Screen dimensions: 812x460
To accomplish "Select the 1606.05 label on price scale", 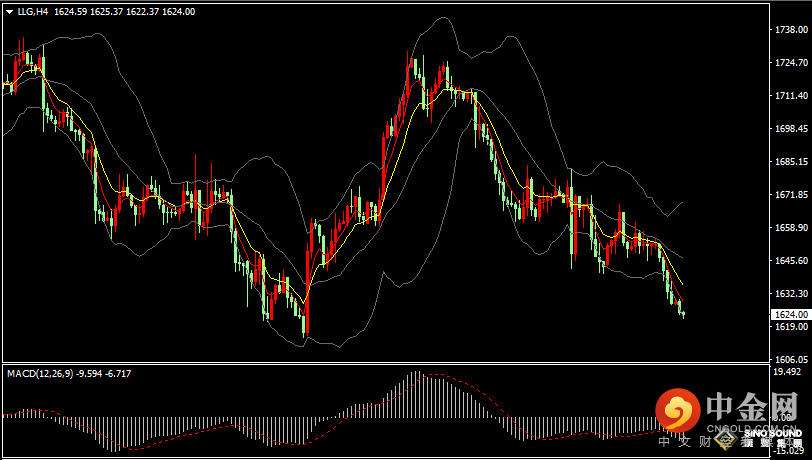I will [792, 359].
